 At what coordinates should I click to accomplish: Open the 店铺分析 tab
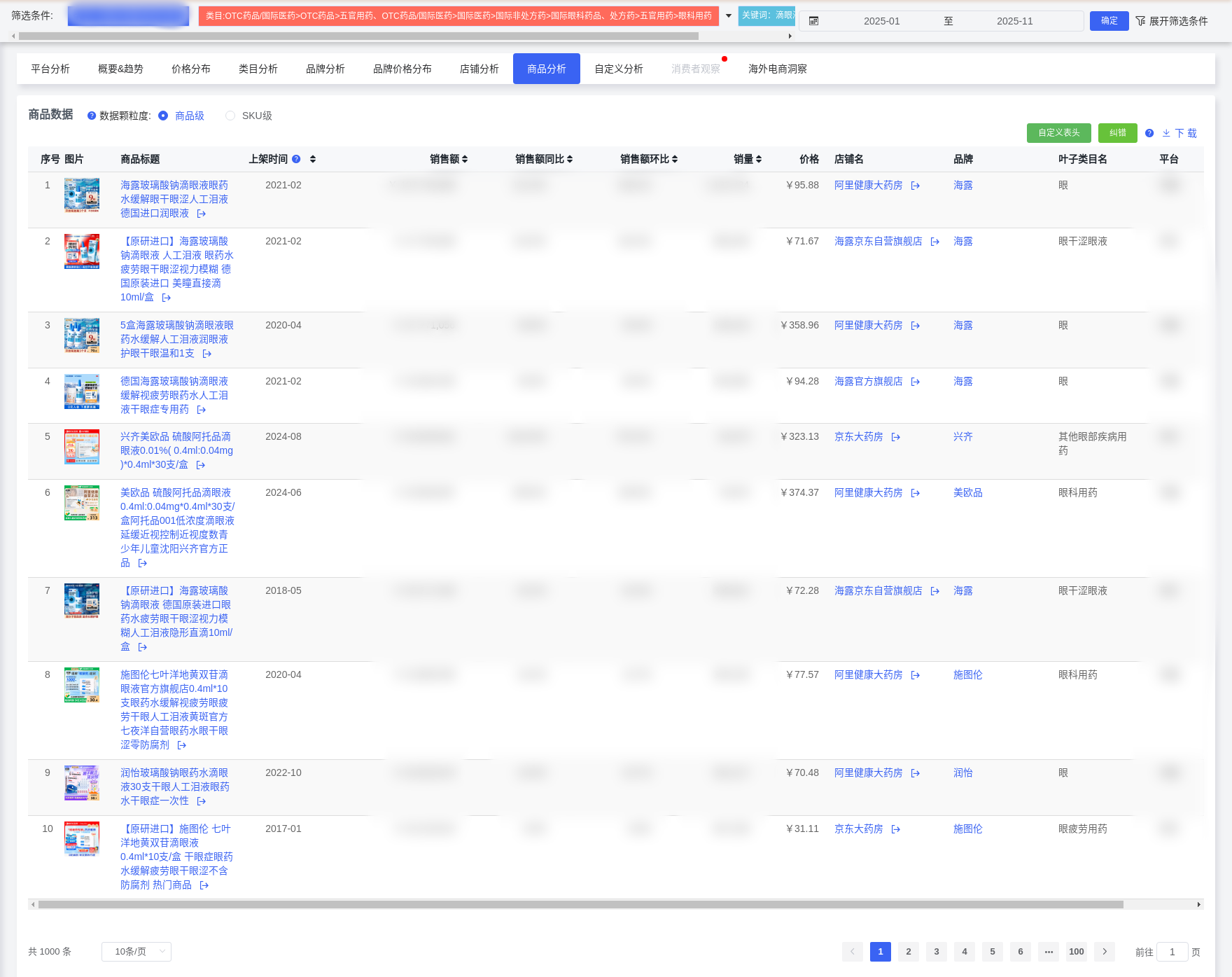point(479,69)
